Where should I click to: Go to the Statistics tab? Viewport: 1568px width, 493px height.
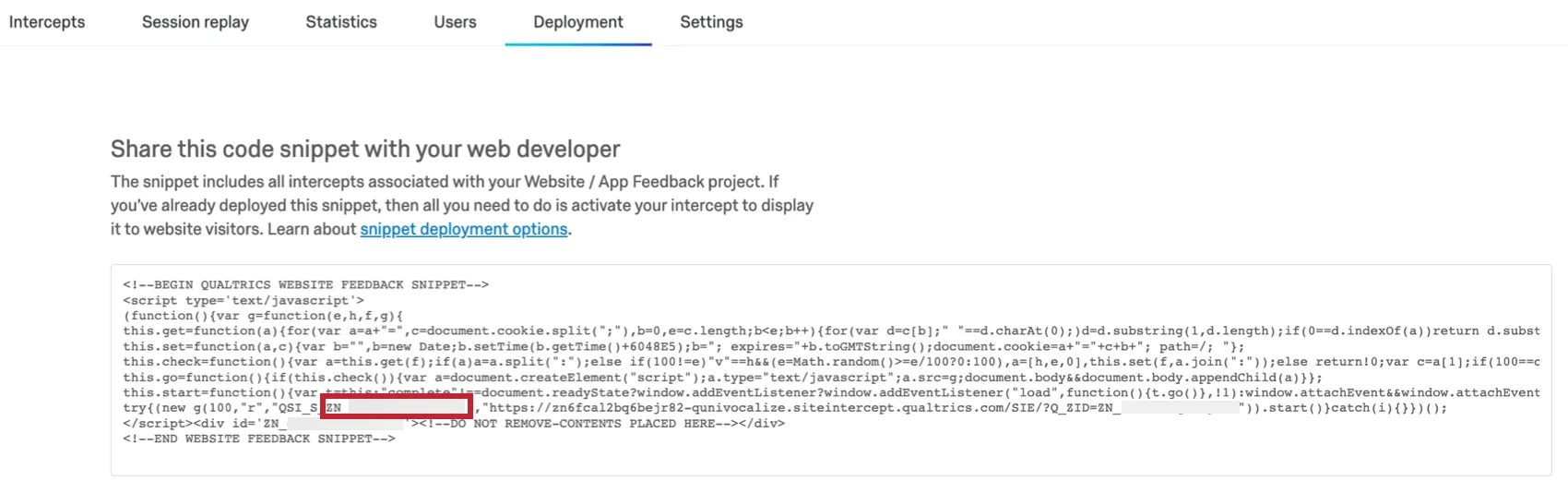click(341, 22)
